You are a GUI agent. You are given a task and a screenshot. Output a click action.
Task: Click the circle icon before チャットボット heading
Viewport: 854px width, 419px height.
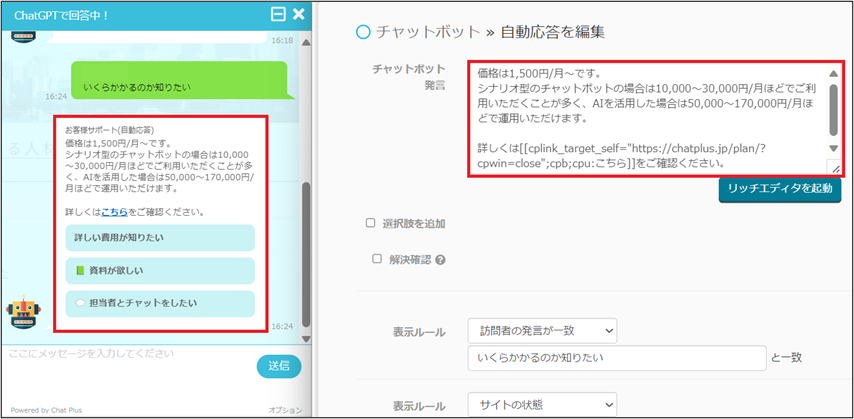pyautogui.click(x=364, y=31)
